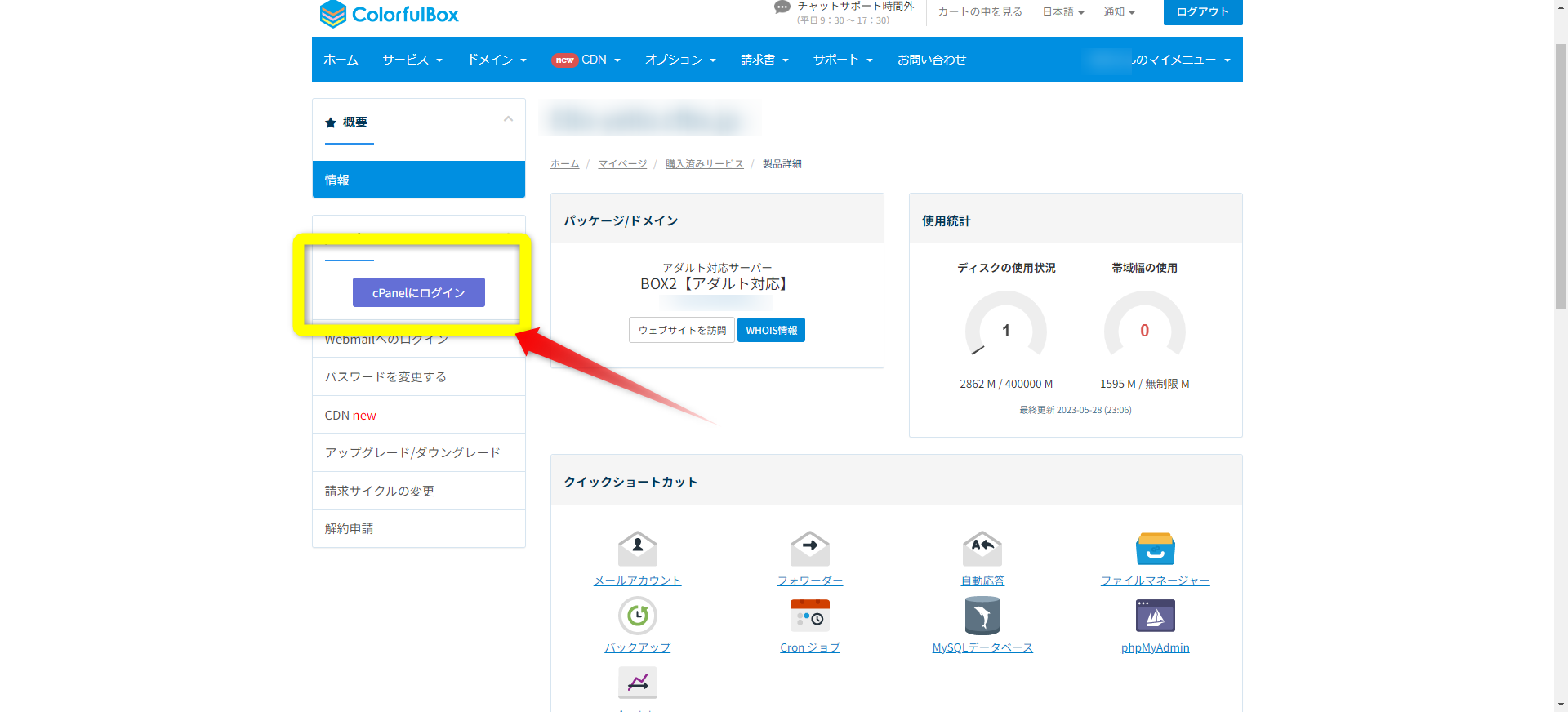
Task: Click the page's vertical scrollbar
Action: 1561,176
